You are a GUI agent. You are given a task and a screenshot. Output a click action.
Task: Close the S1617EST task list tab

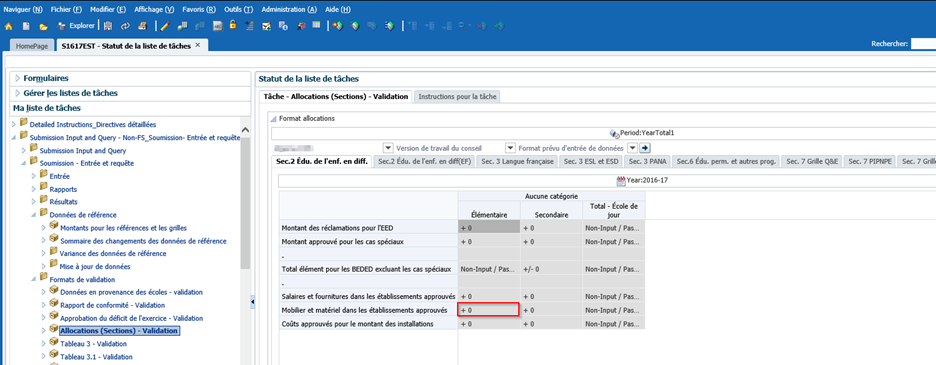198,45
